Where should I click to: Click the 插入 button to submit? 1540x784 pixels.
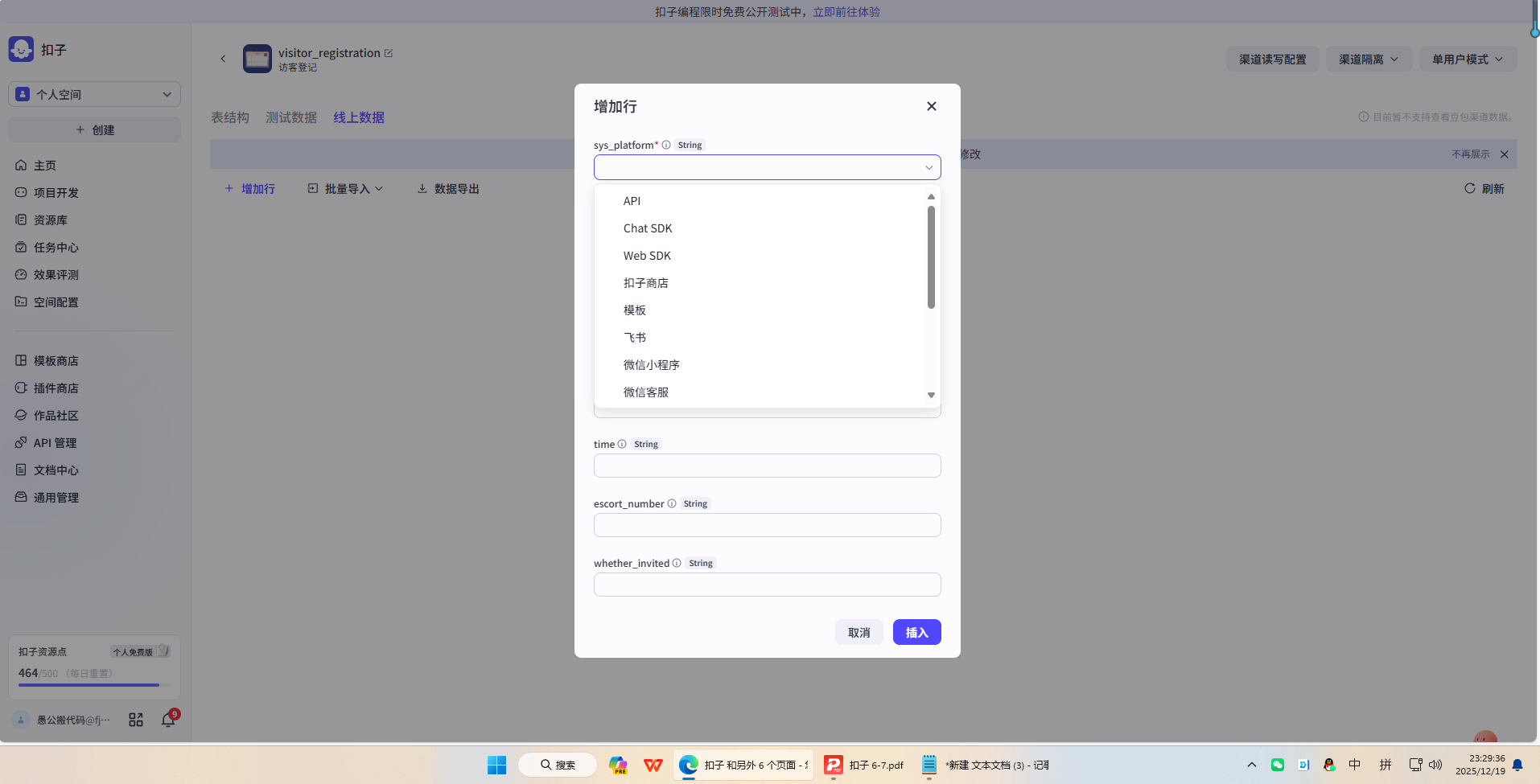916,632
